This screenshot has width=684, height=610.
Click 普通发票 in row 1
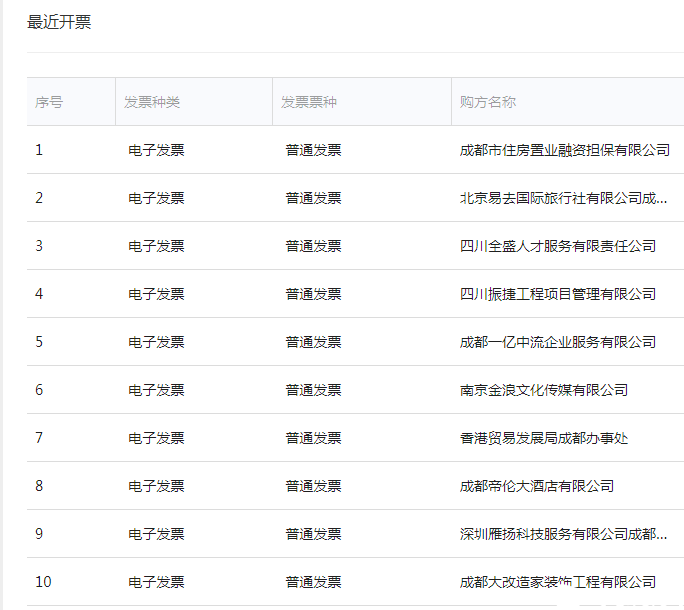313,150
